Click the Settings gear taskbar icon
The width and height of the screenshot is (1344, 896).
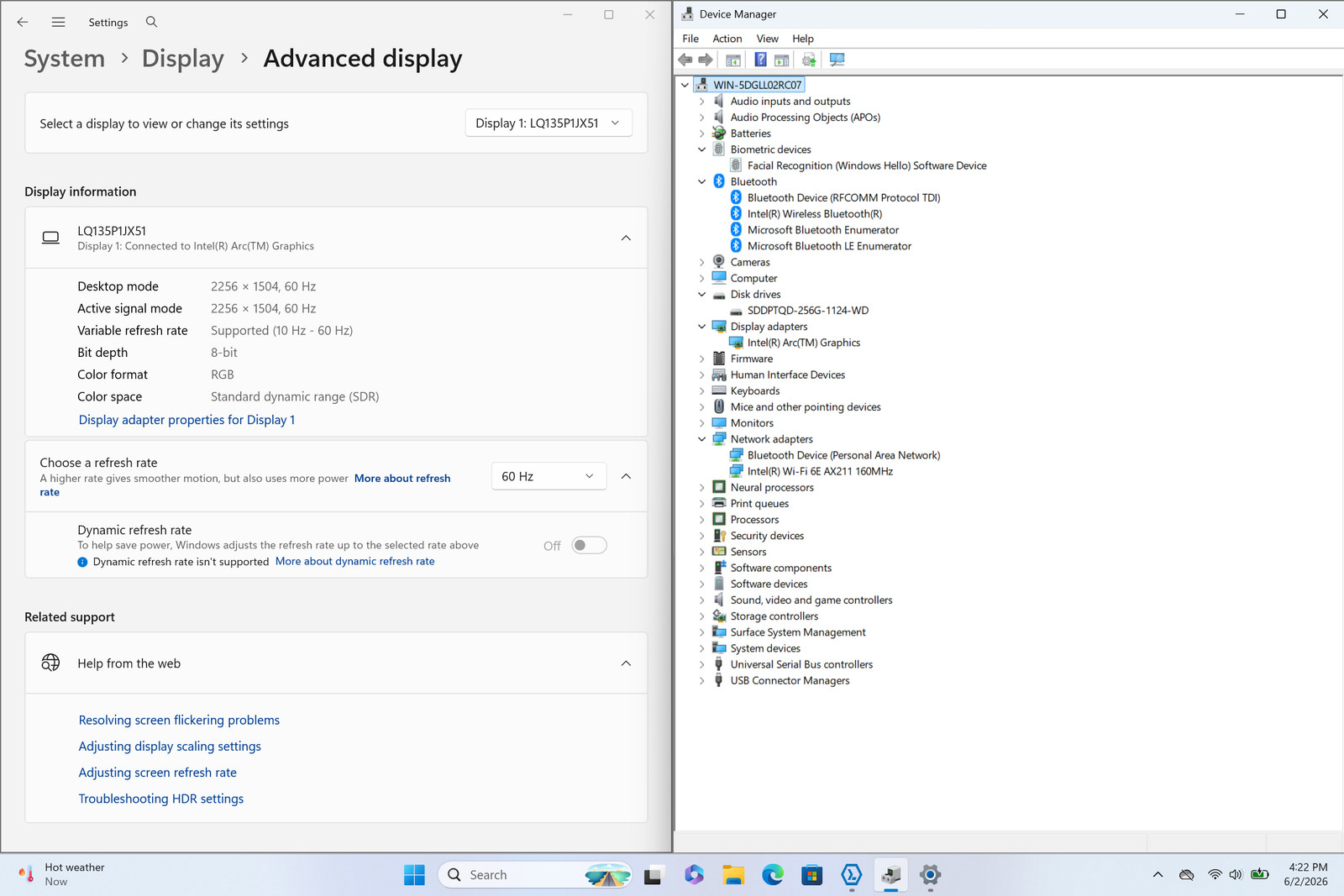click(x=930, y=875)
